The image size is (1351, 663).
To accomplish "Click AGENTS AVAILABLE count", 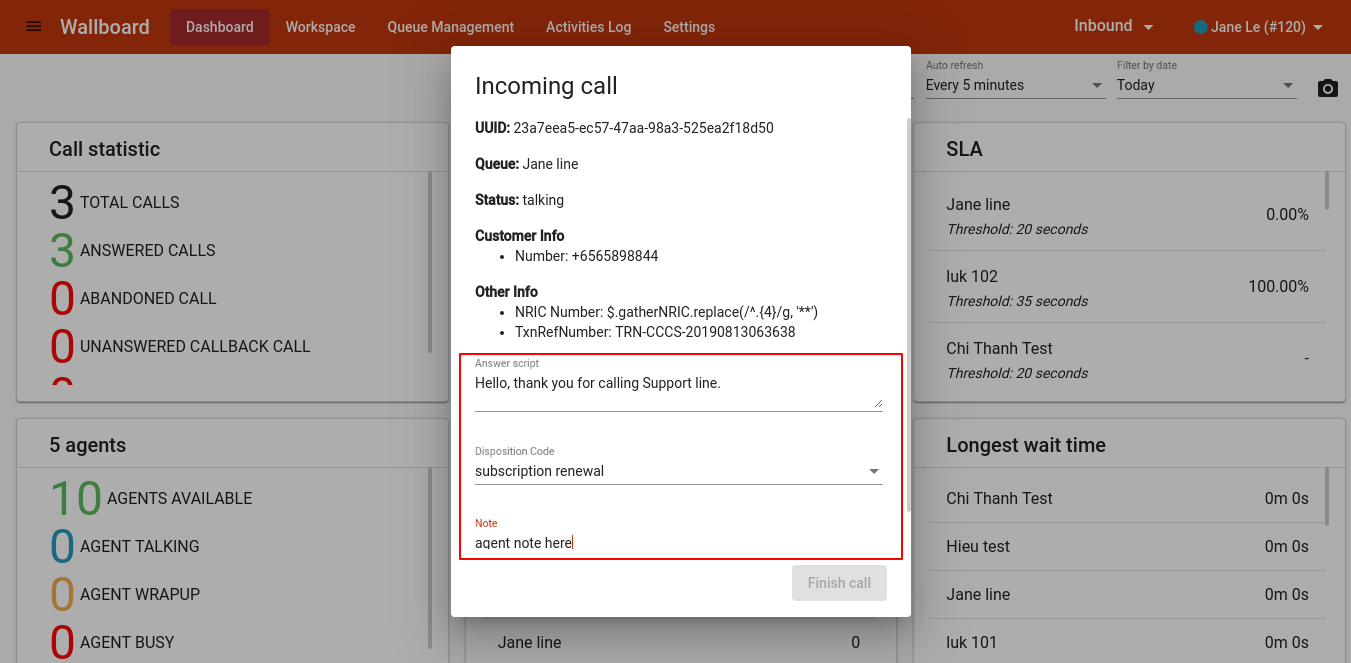I will point(150,498).
